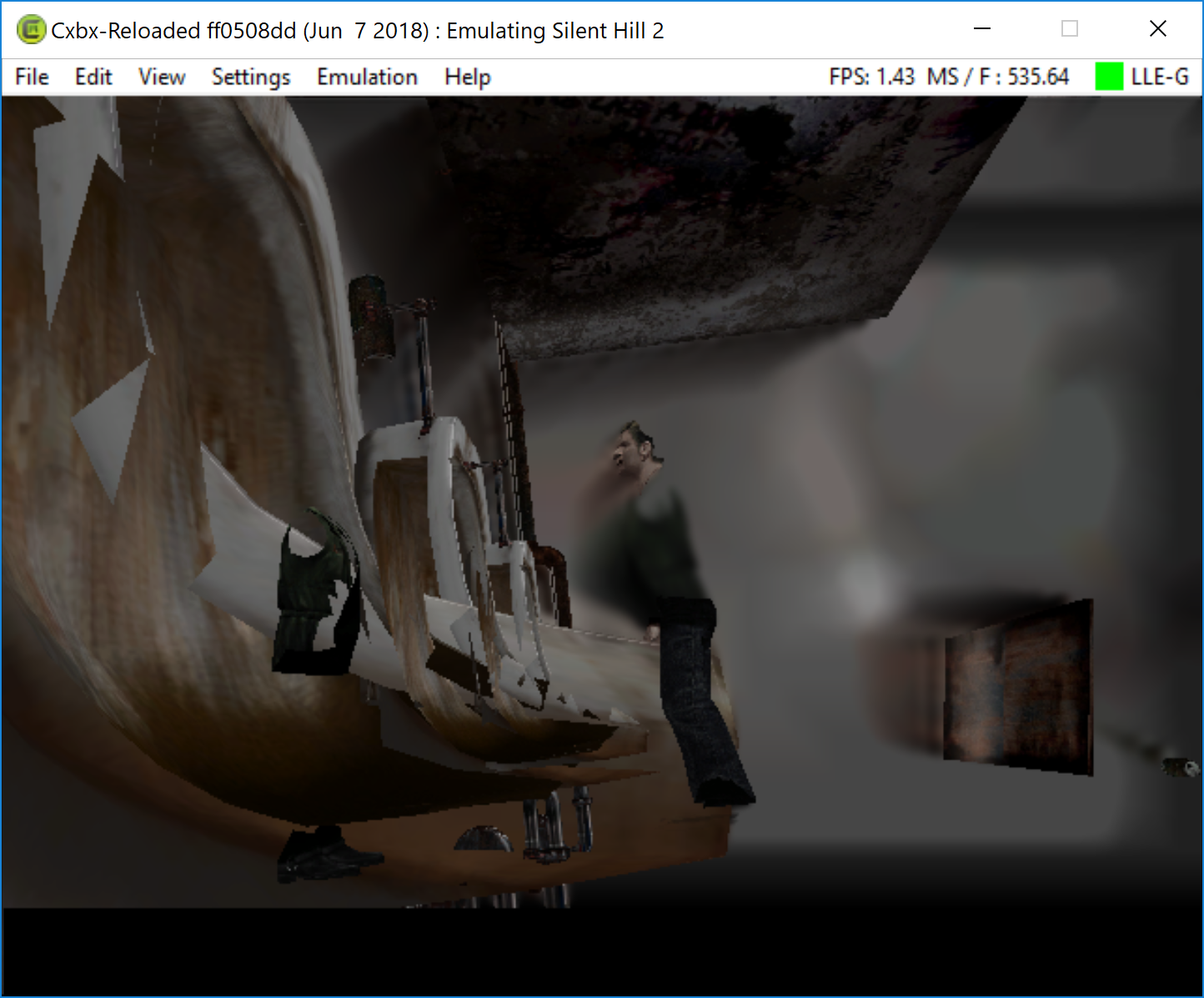Click the LLE-G status label

pos(1160,77)
